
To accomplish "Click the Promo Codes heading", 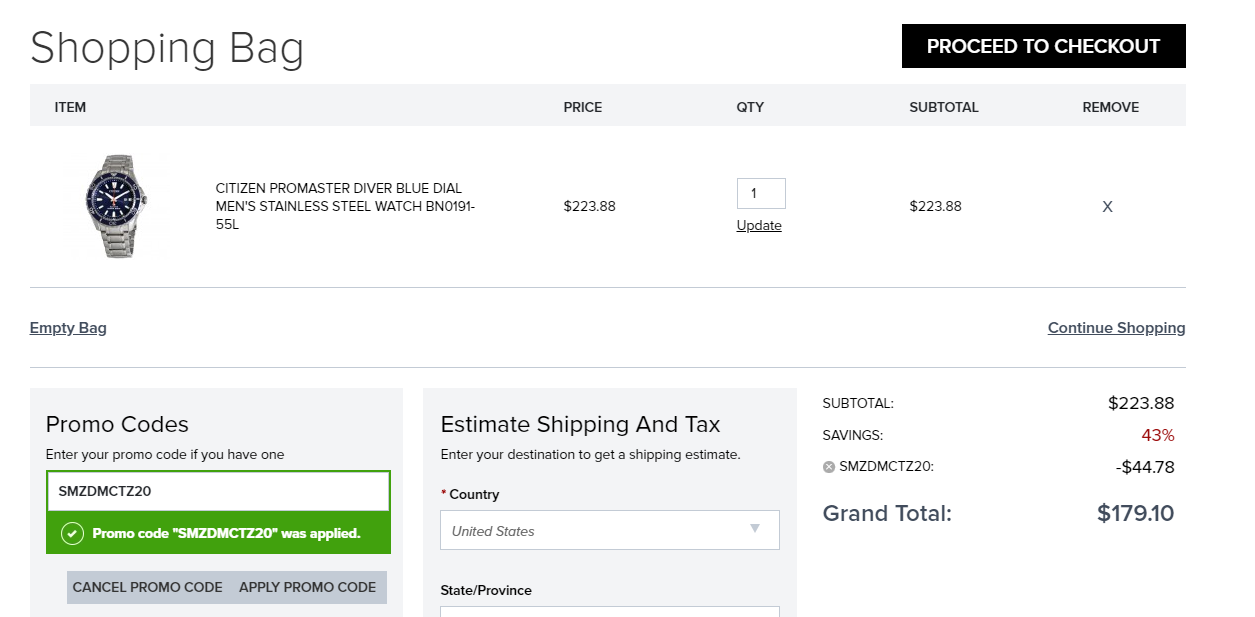I will click(117, 425).
